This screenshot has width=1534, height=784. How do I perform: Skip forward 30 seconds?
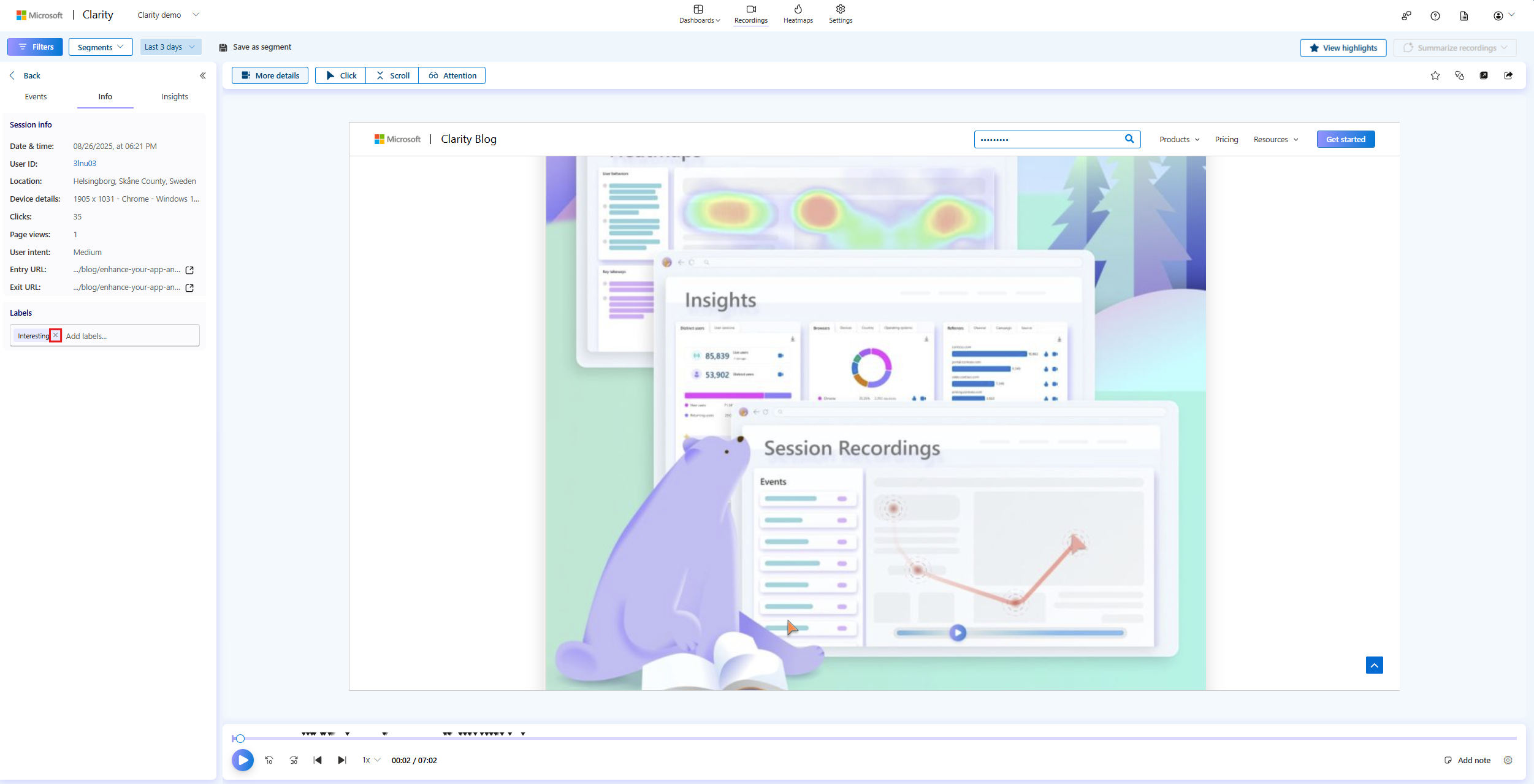(294, 760)
